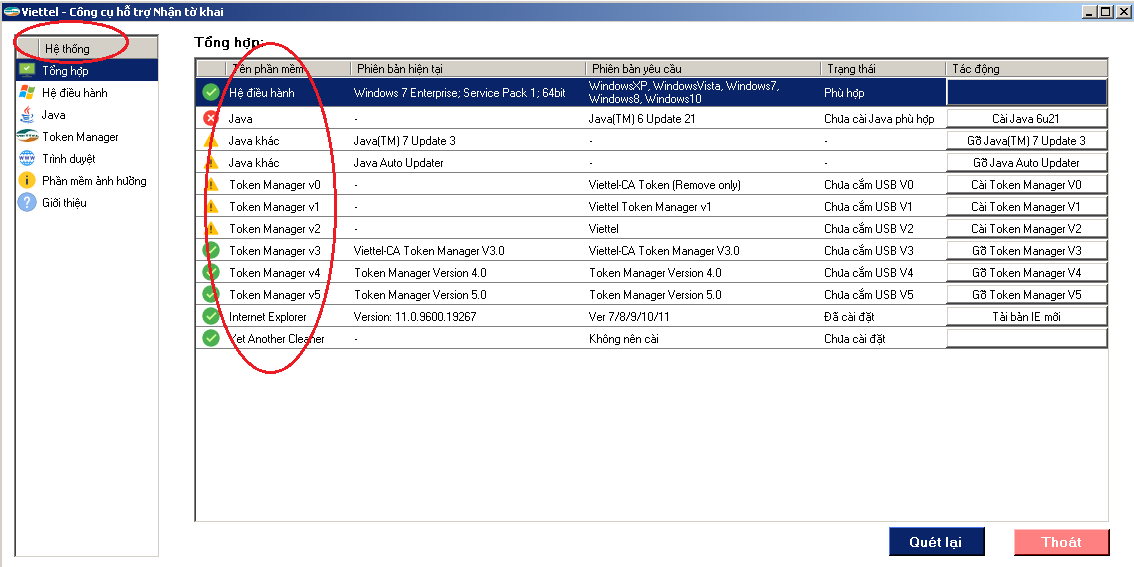Click the Java coffee cup icon in sidebar
Screen dimensions: 1134x567
(x=27, y=114)
